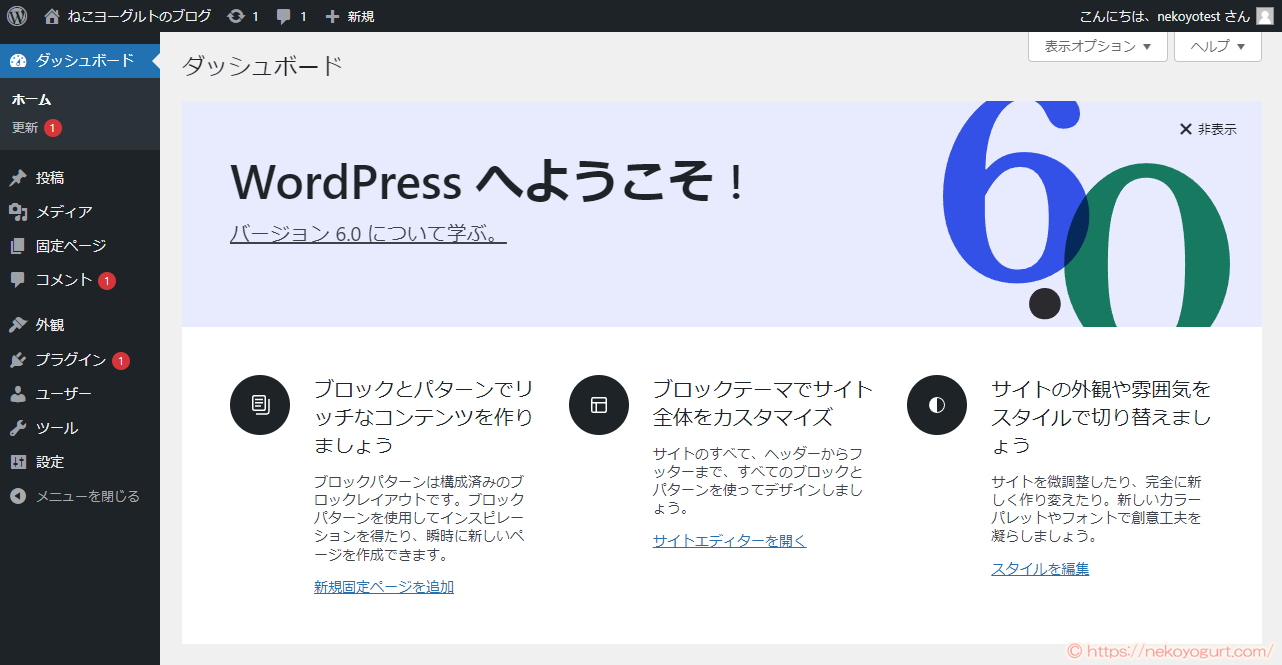
Task: Click the 新規固定ページを追加 link
Action: (383, 586)
